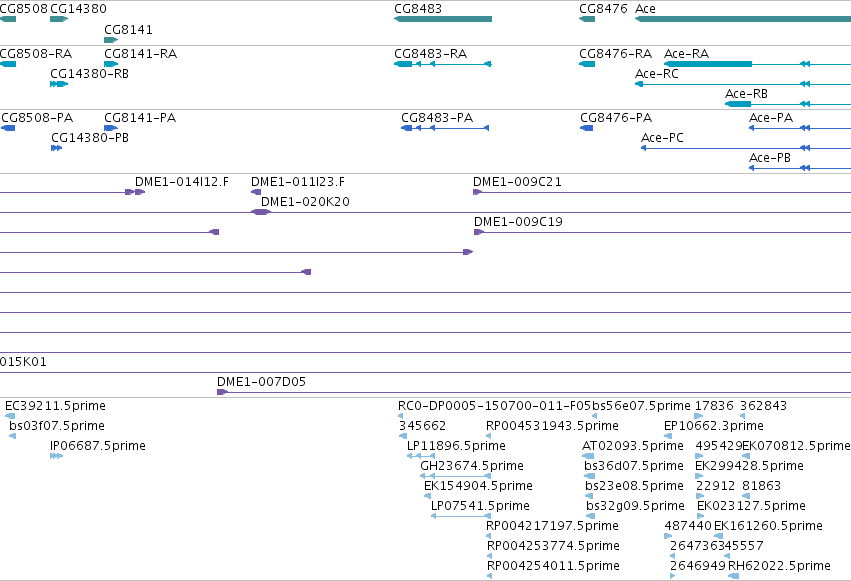Select the DME1-020K20 BAC marker

261,212
